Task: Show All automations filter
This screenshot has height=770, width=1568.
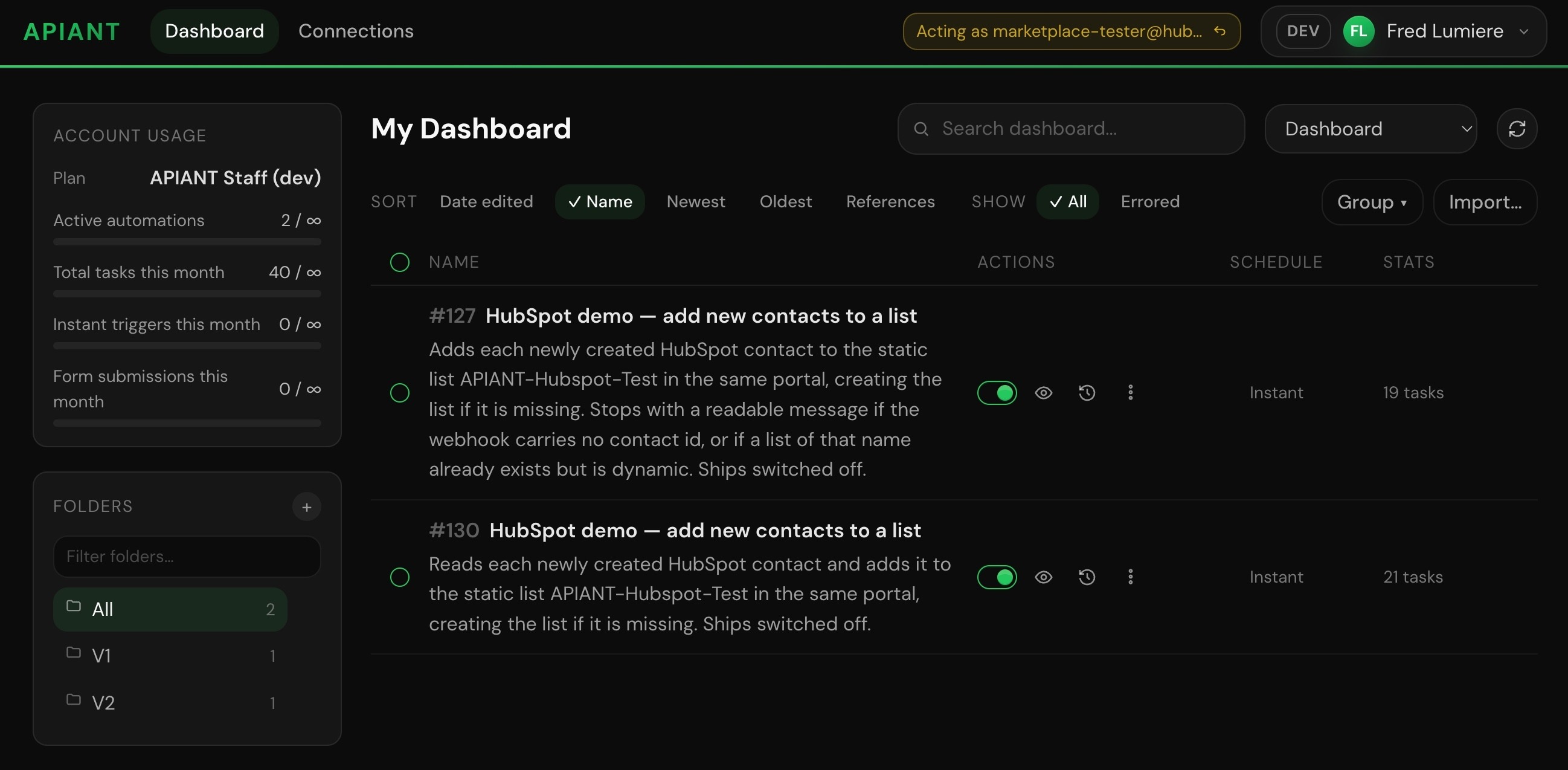Action: coord(1068,202)
